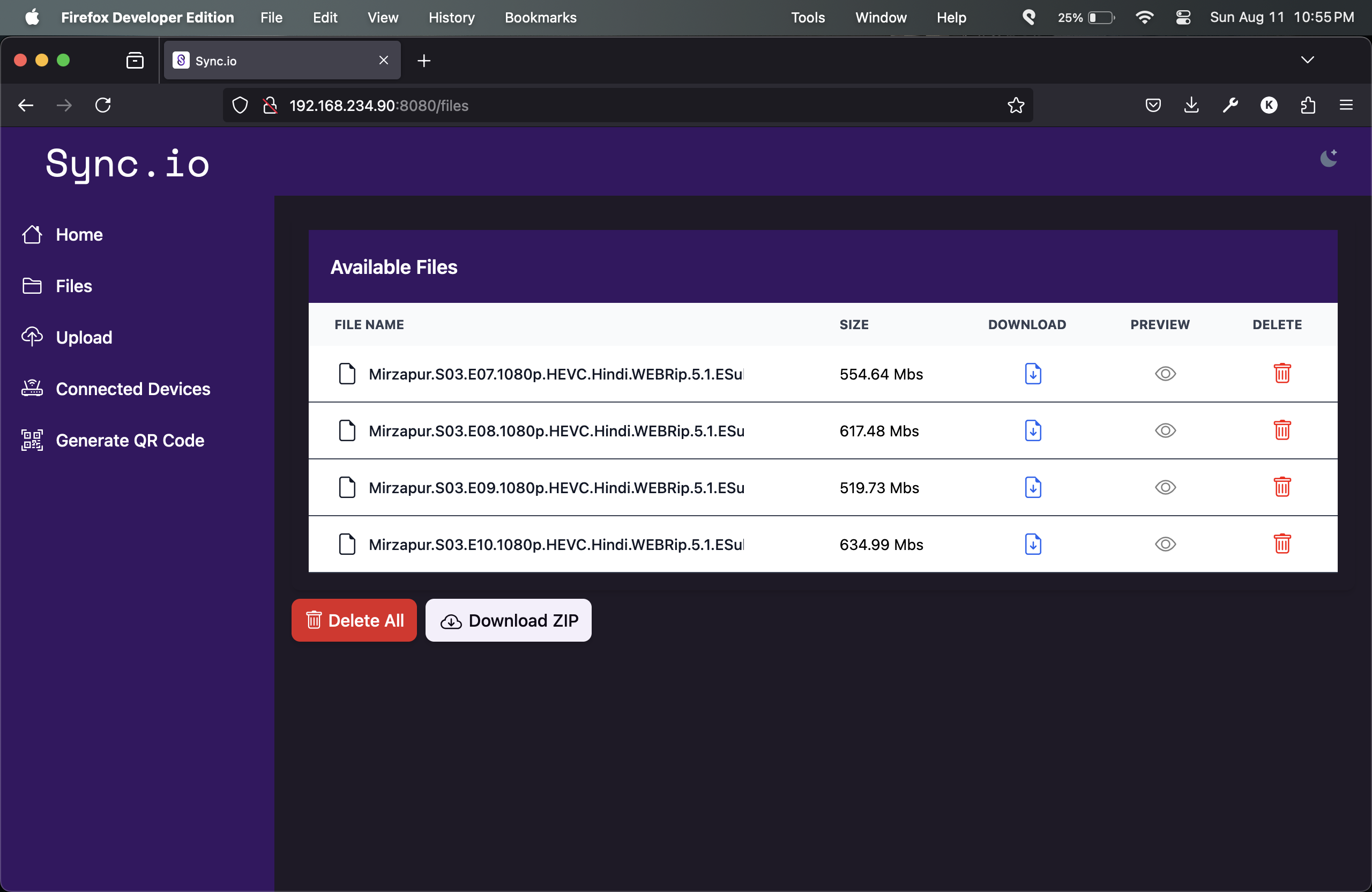The height and width of the screenshot is (892, 1372).
Task: Open macOS Control Center icon
Action: pyautogui.click(x=1182, y=17)
